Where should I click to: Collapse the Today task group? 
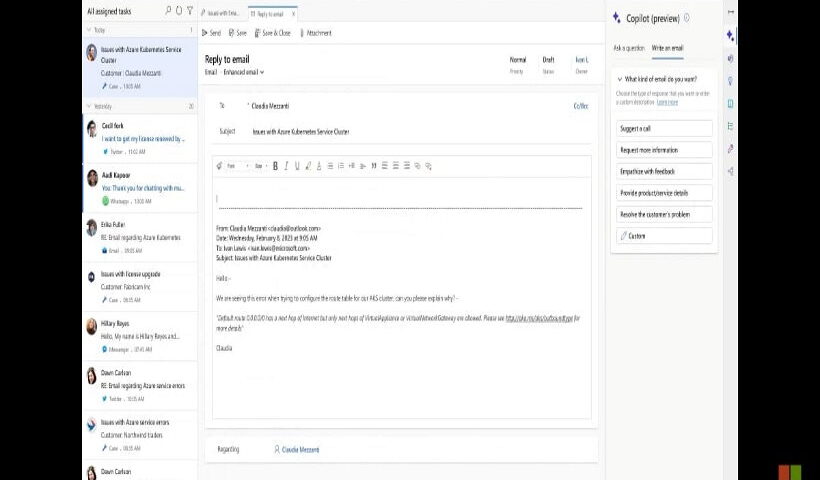tap(88, 30)
